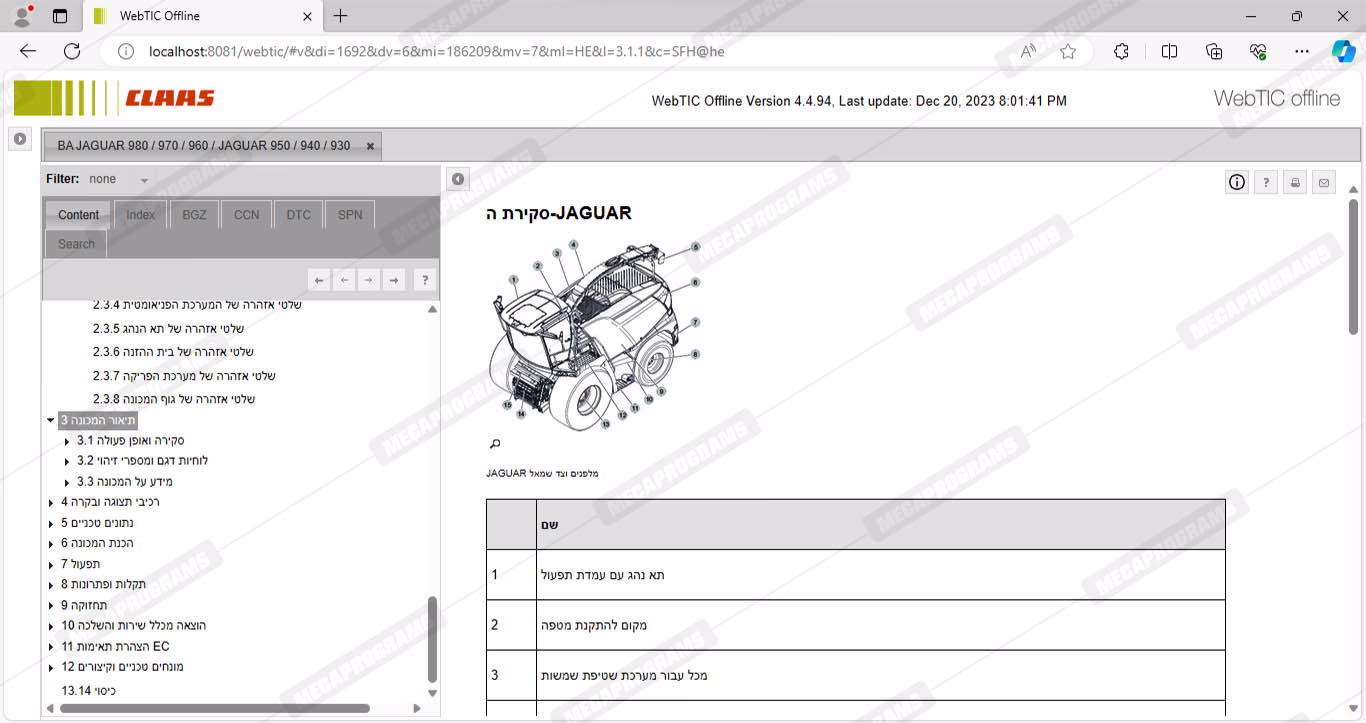Switch to the Index tab
The width and height of the screenshot is (1366, 723).
coord(140,215)
